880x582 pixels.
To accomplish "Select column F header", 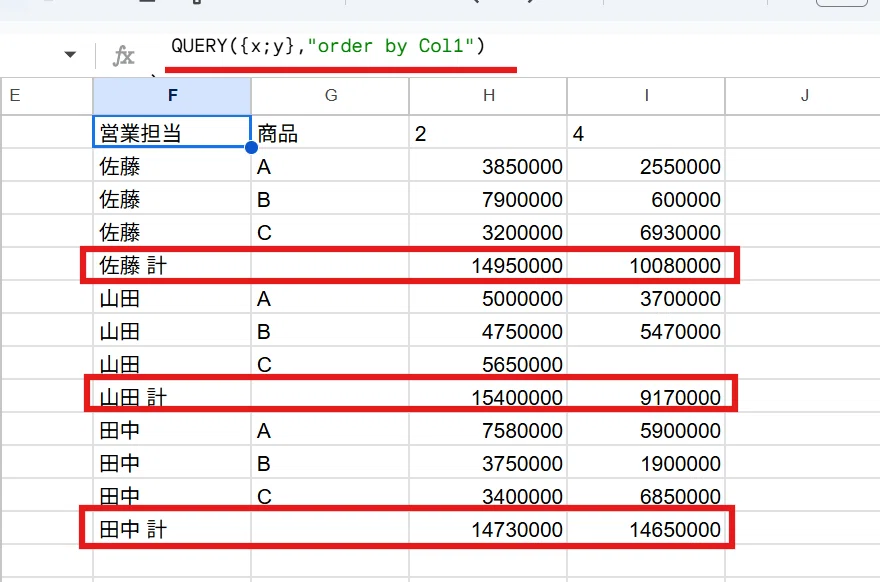I will coord(172,96).
